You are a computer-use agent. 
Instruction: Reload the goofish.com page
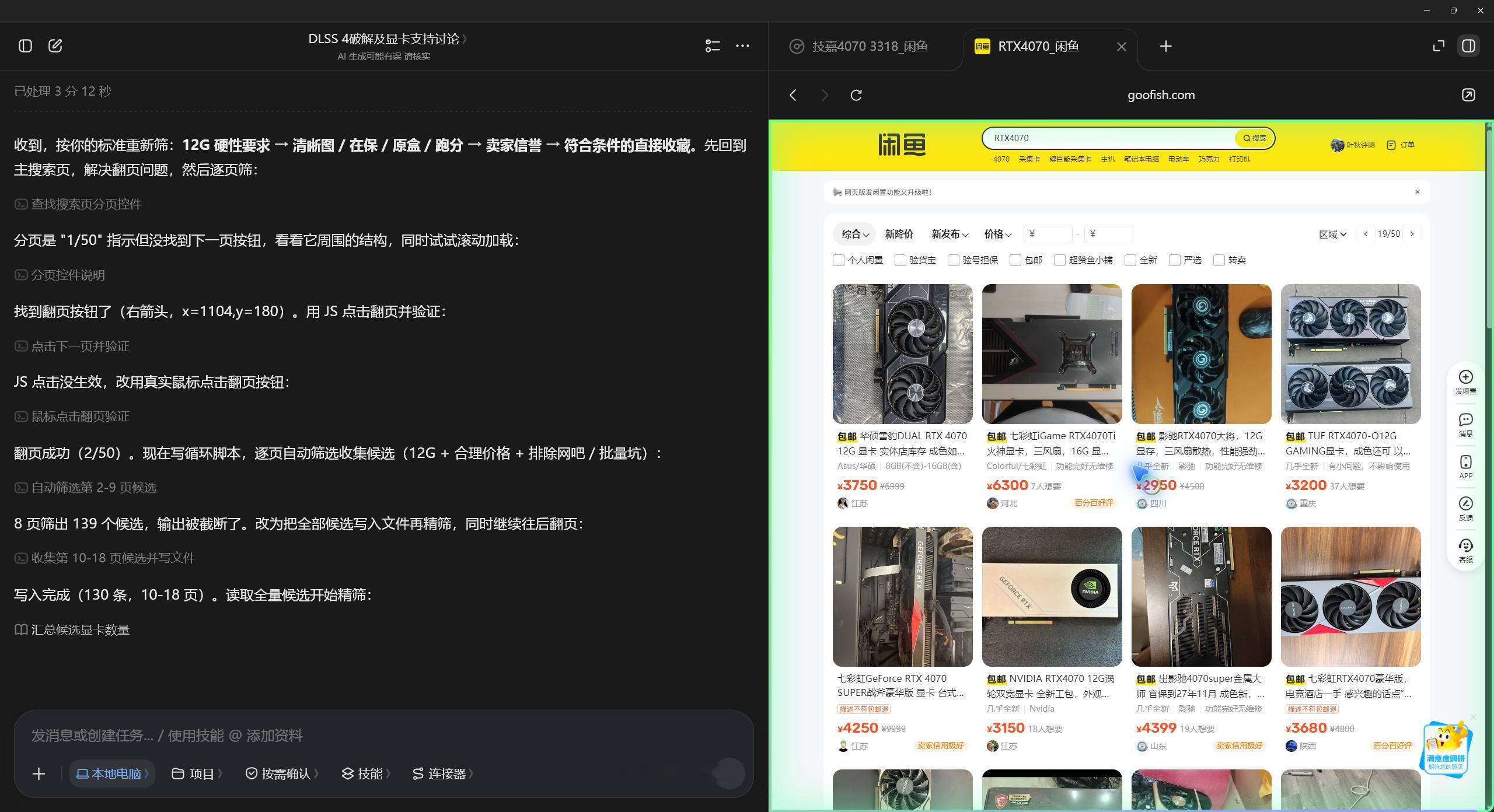[x=856, y=95]
